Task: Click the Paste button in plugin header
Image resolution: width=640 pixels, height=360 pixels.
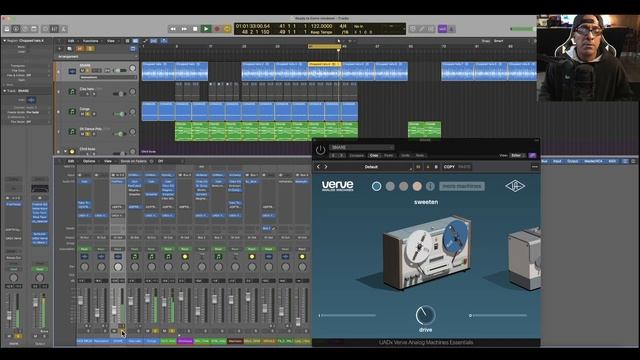Action: tap(389, 156)
